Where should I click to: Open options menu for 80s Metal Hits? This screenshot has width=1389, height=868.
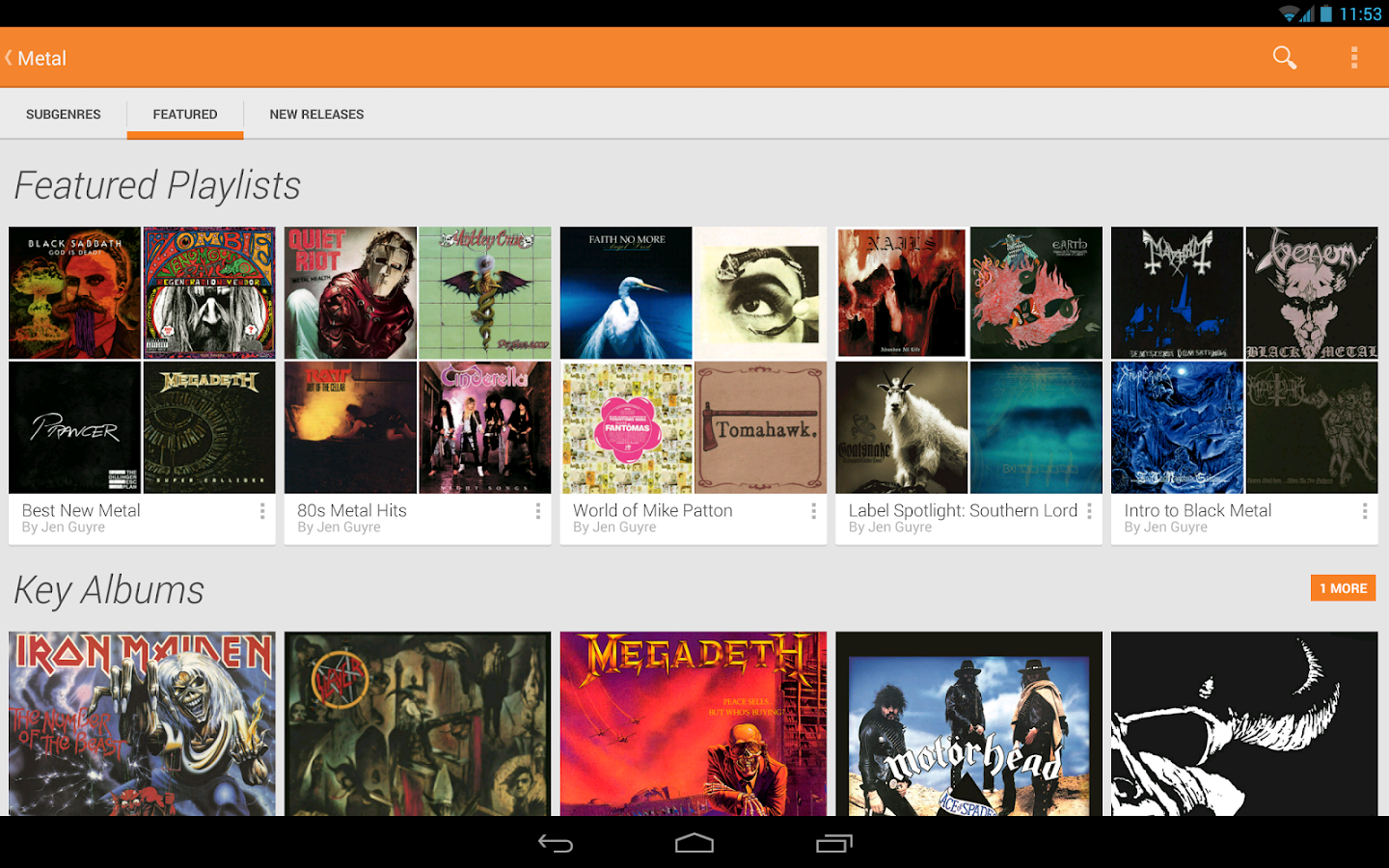(538, 511)
